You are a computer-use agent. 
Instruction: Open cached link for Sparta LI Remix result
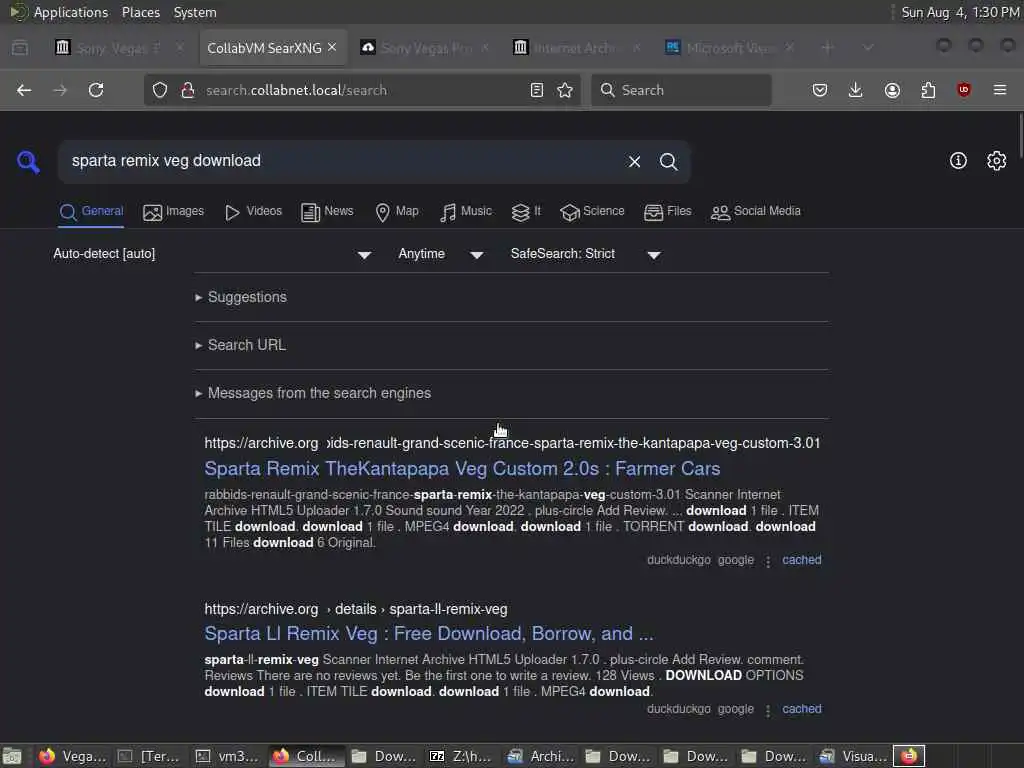tap(801, 709)
